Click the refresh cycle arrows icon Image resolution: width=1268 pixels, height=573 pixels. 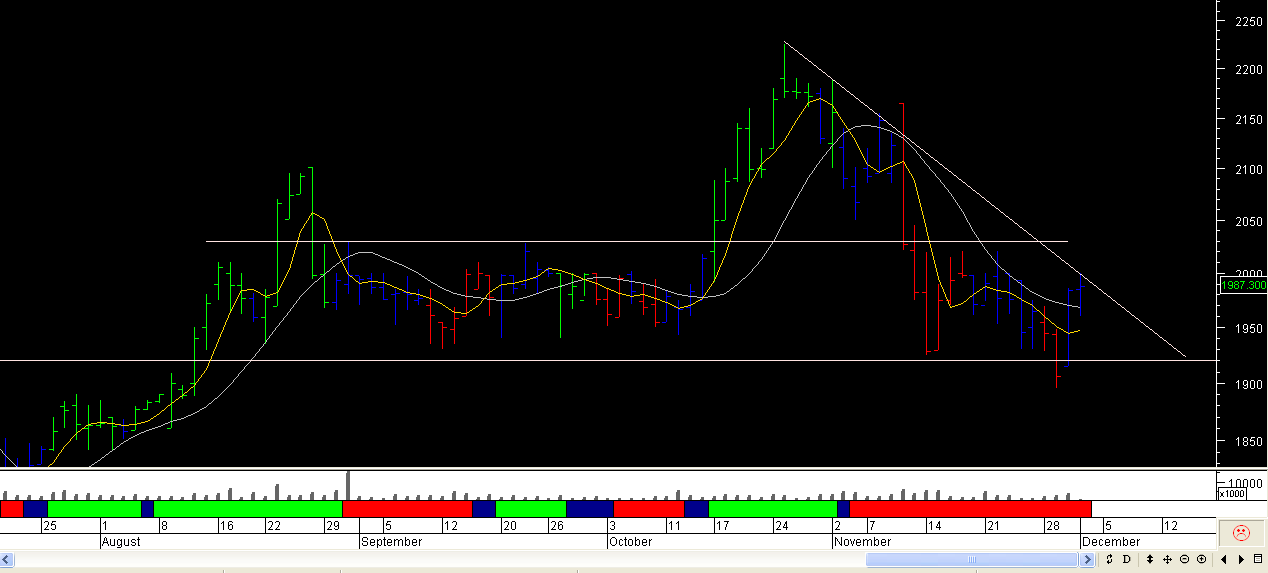(1109, 559)
